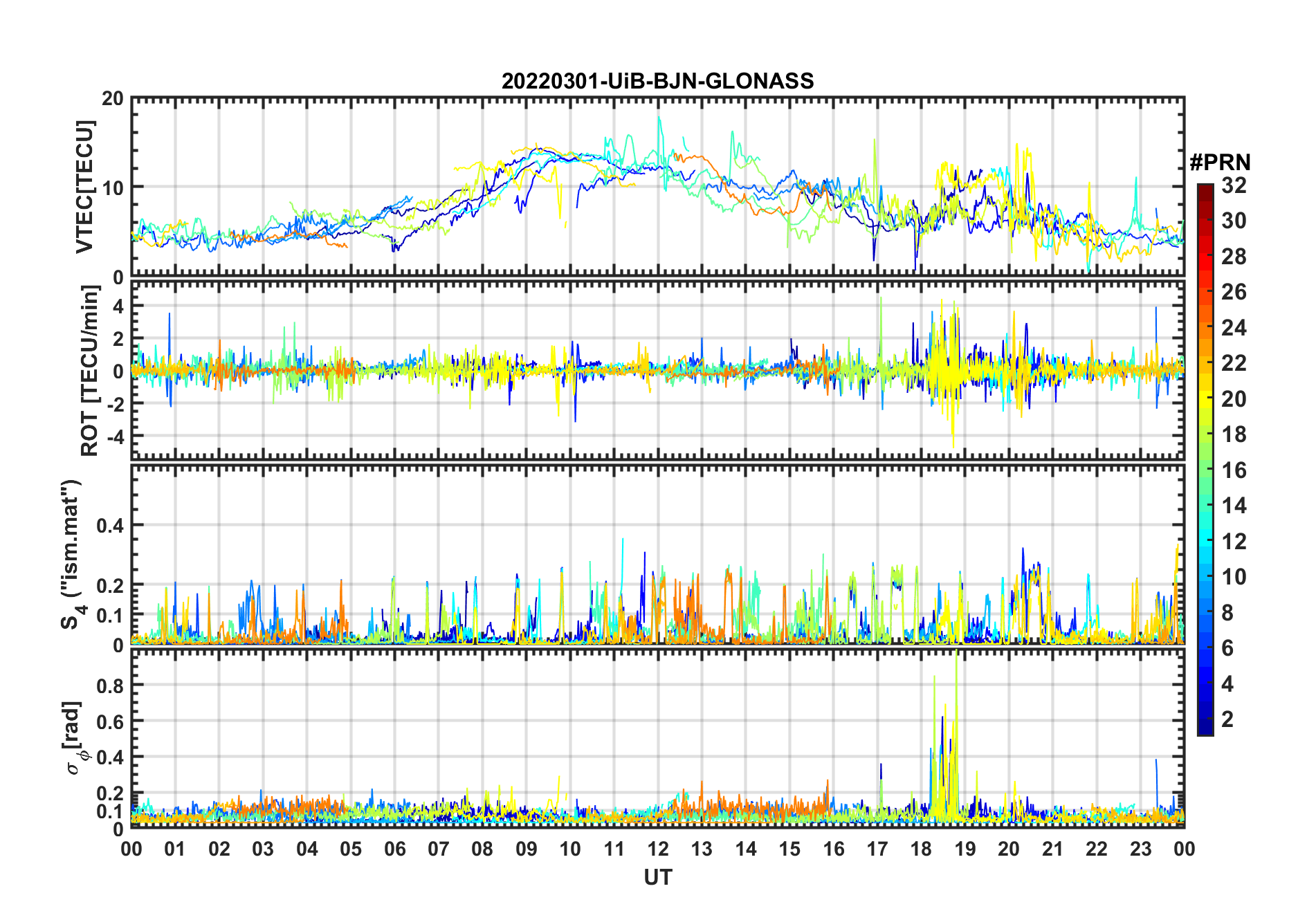The width and height of the screenshot is (1316, 920).
Task: Click VTEC y-axis tick label 10
Action: point(113,187)
